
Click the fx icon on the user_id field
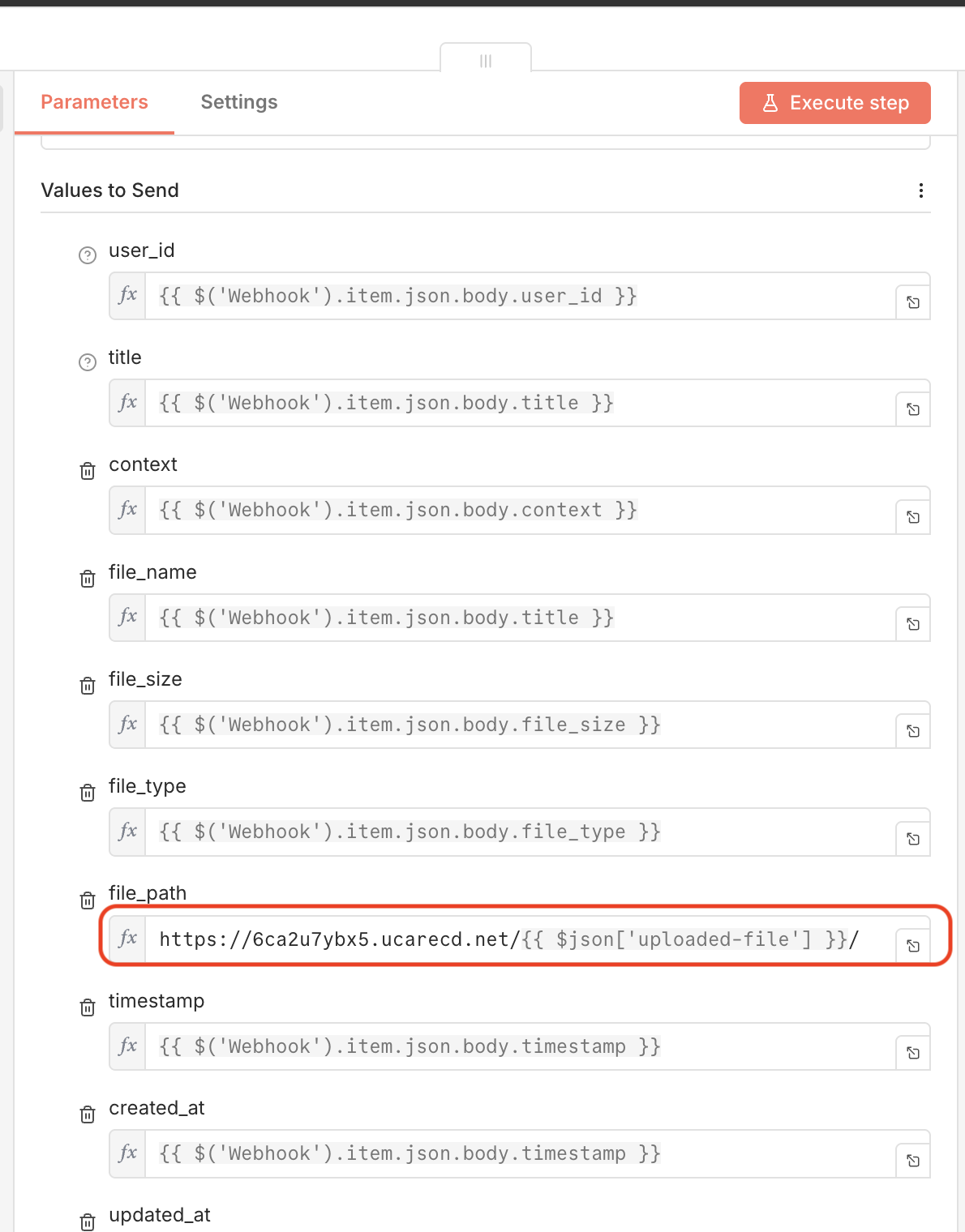pyautogui.click(x=127, y=296)
